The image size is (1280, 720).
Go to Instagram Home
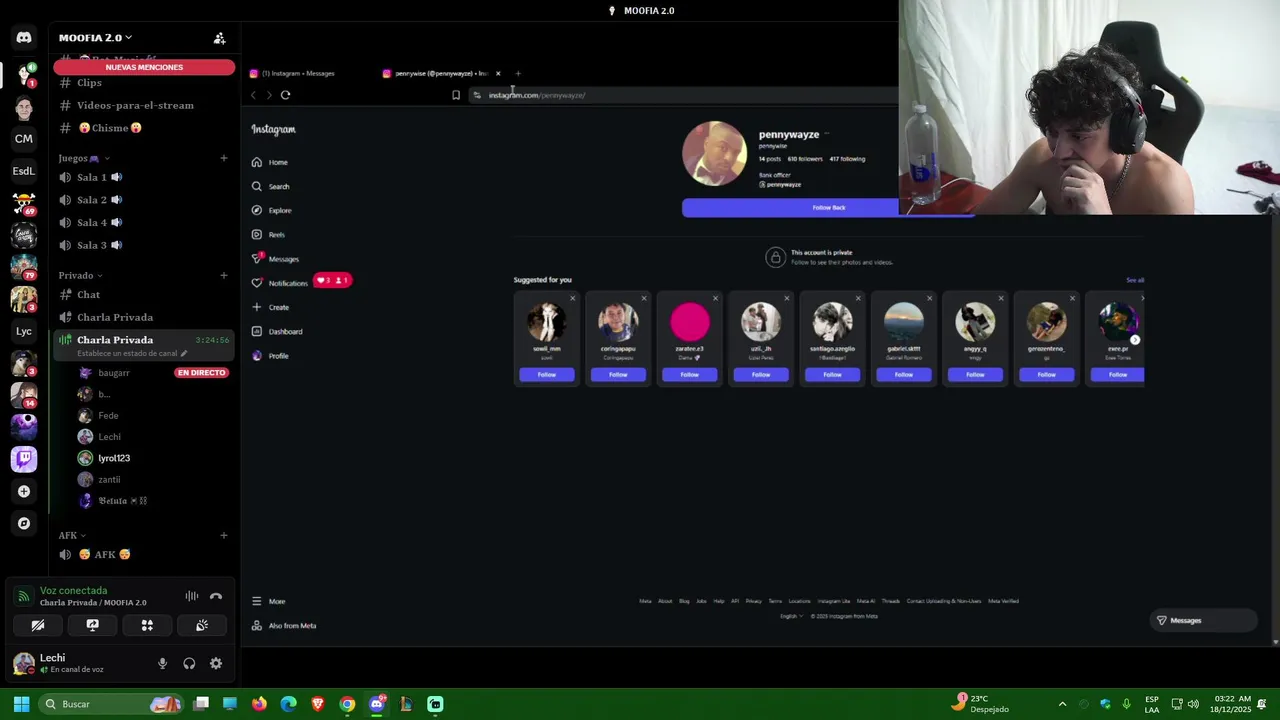tap(270, 162)
